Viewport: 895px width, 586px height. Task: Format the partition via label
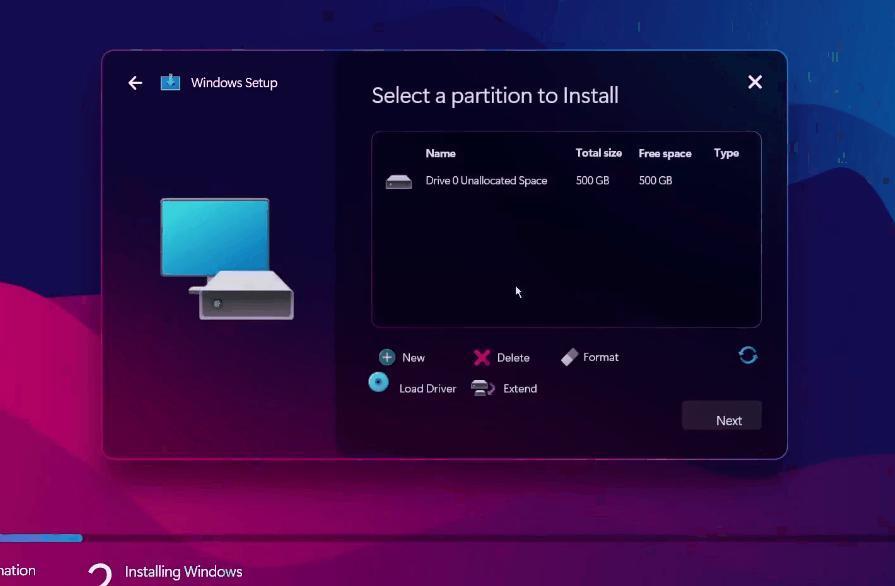(x=601, y=357)
